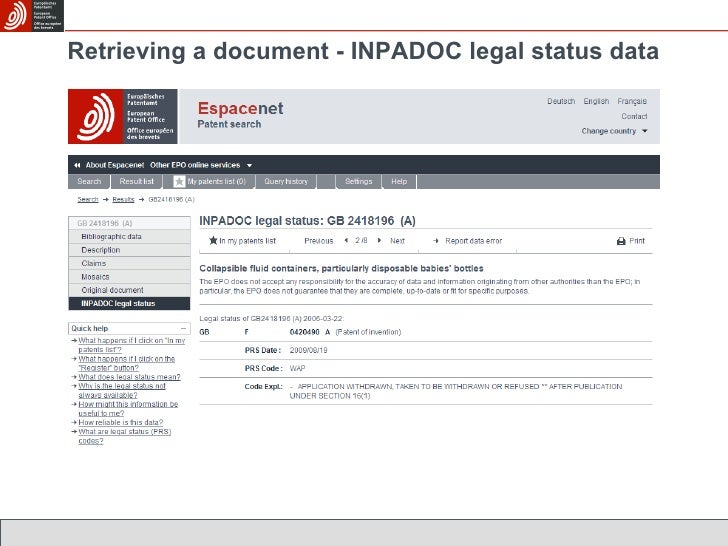Click the GB 2418196 (A) sidebar header
728x546 pixels.
pos(130,223)
